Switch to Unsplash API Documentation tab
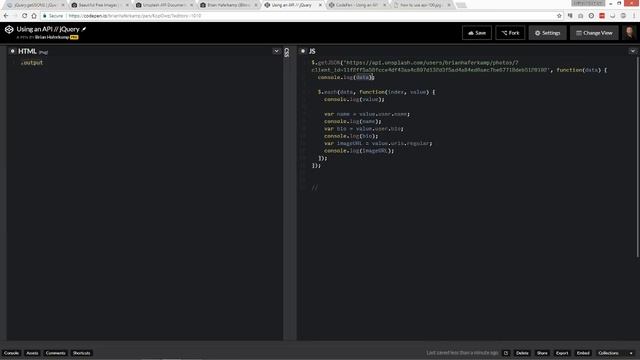 [x=164, y=5]
